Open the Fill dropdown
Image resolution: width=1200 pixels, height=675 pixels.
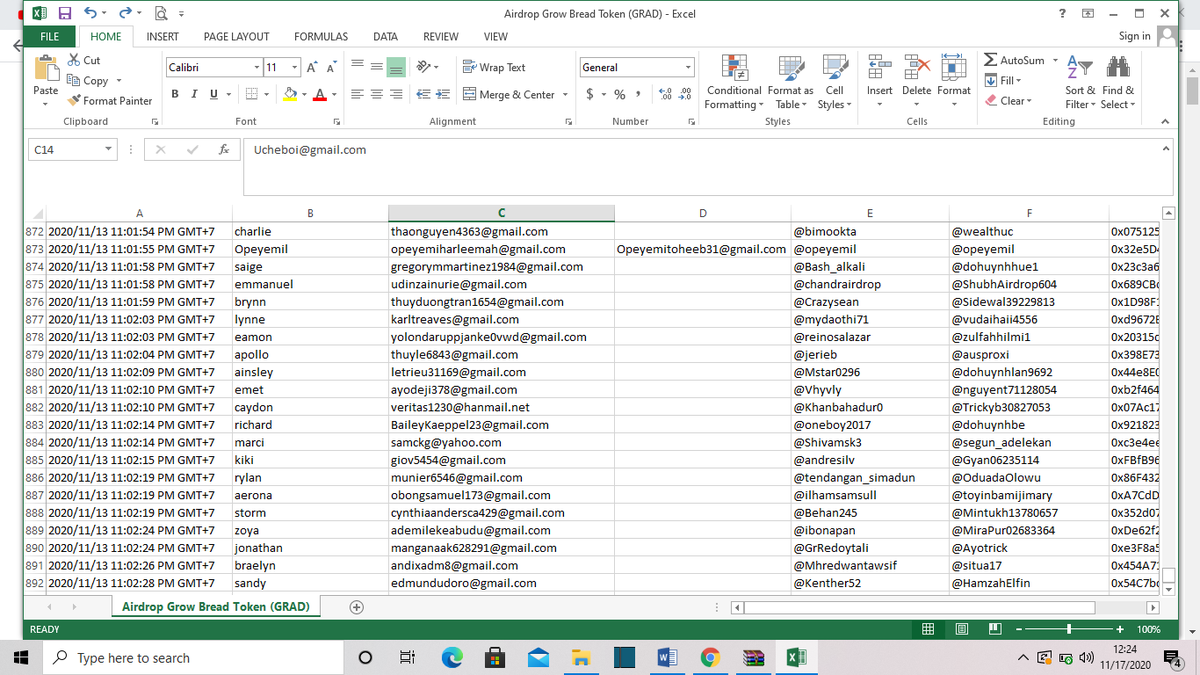click(x=1003, y=80)
